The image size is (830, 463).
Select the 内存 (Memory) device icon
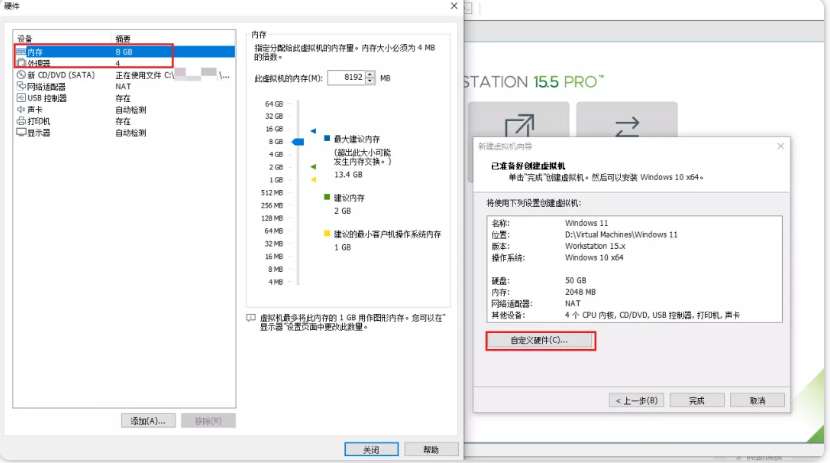[x=21, y=51]
